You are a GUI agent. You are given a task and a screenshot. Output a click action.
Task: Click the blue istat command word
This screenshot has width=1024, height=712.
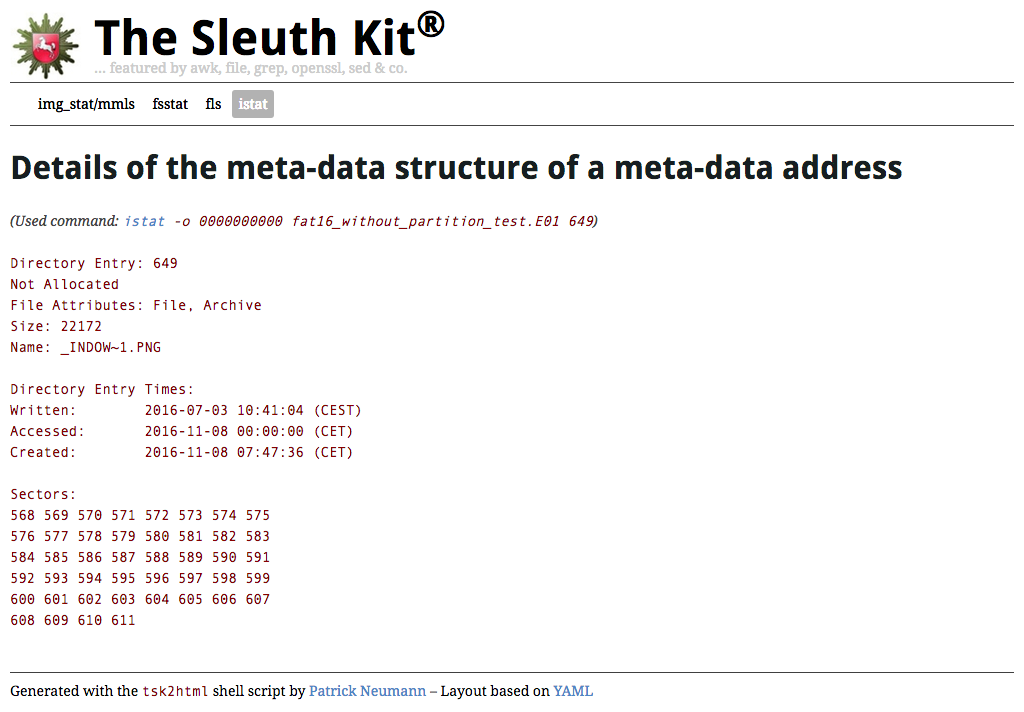pyautogui.click(x=145, y=221)
